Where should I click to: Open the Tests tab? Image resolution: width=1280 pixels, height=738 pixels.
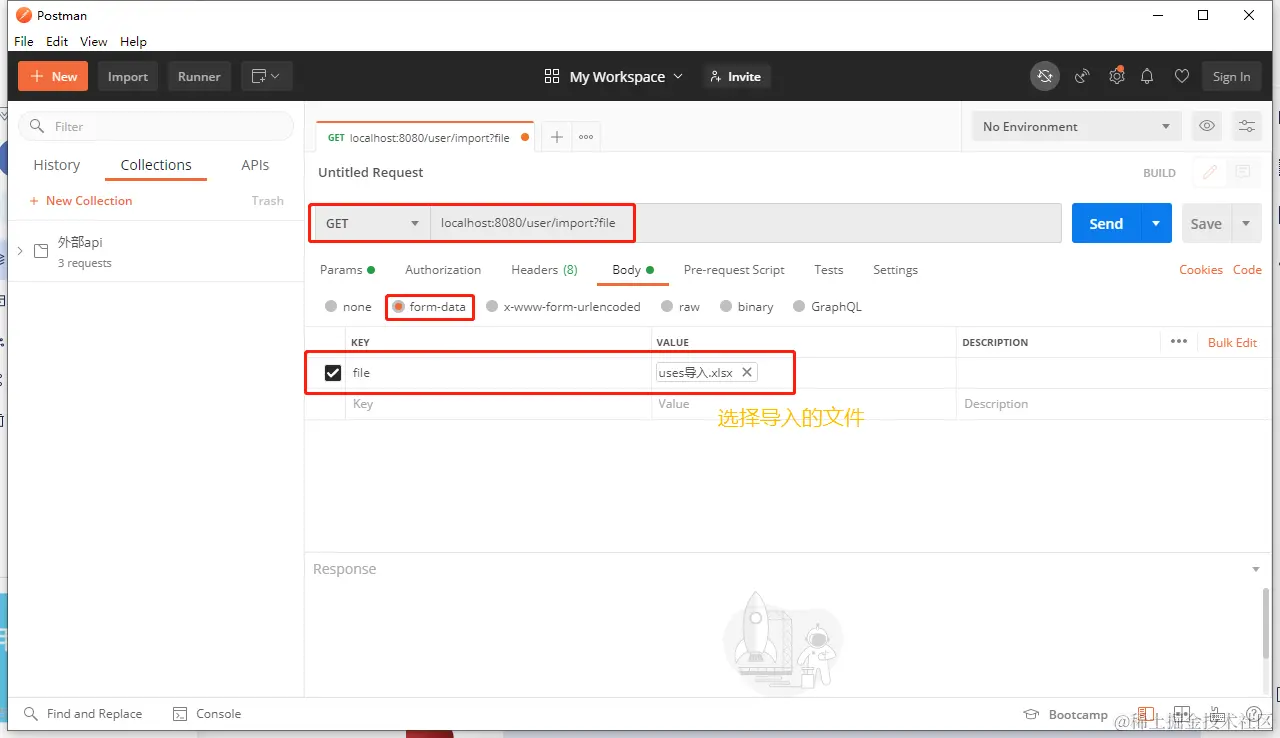828,270
